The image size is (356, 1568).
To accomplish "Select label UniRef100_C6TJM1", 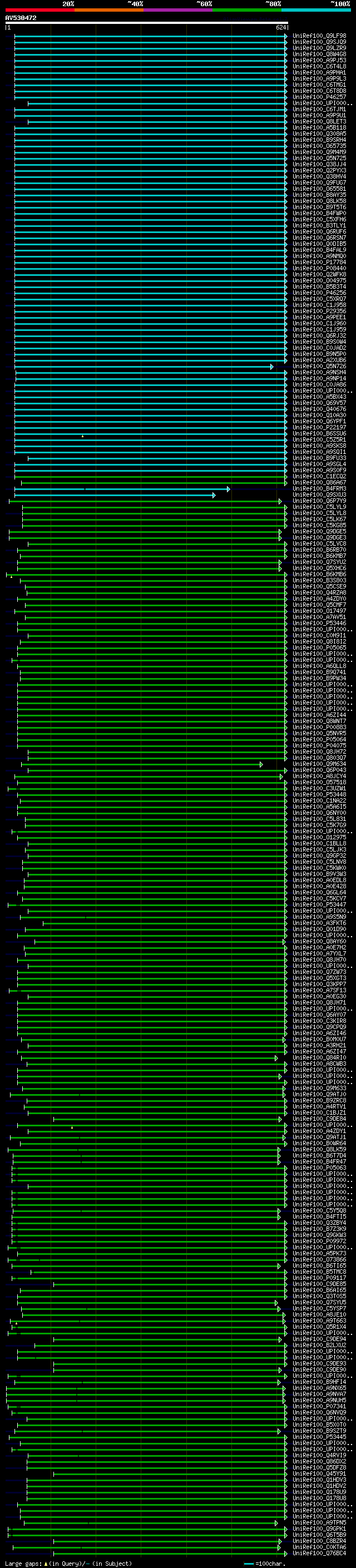I will 319,109.
